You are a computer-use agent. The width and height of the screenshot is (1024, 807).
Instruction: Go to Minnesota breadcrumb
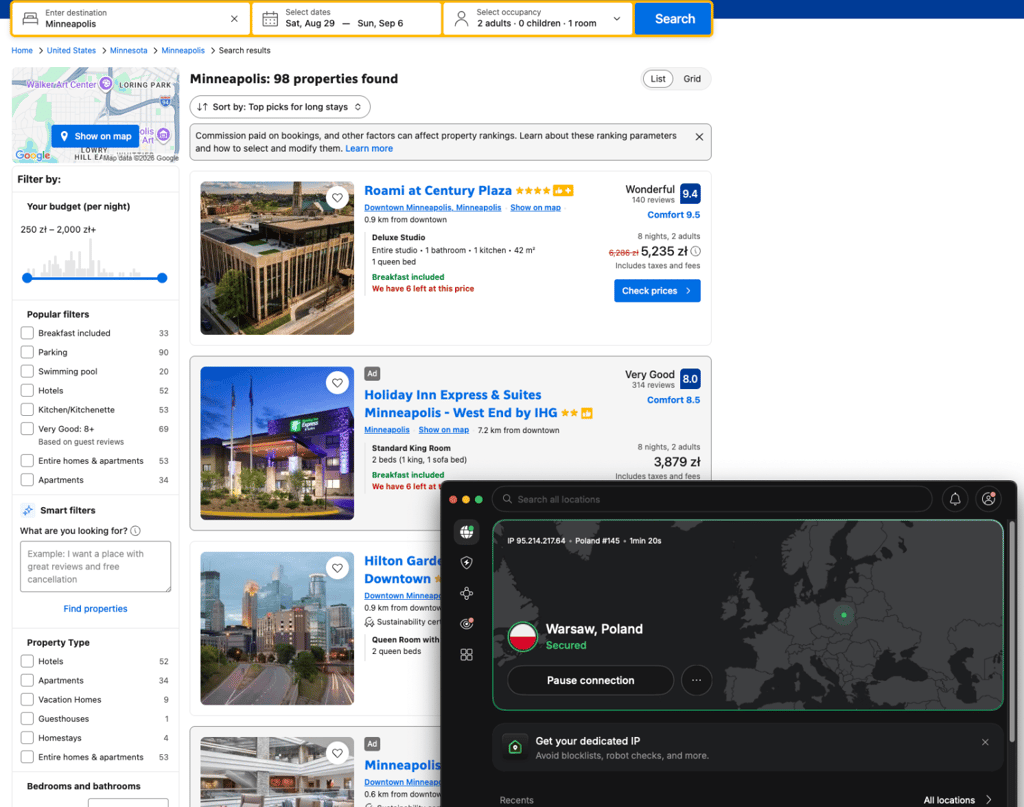tap(129, 50)
